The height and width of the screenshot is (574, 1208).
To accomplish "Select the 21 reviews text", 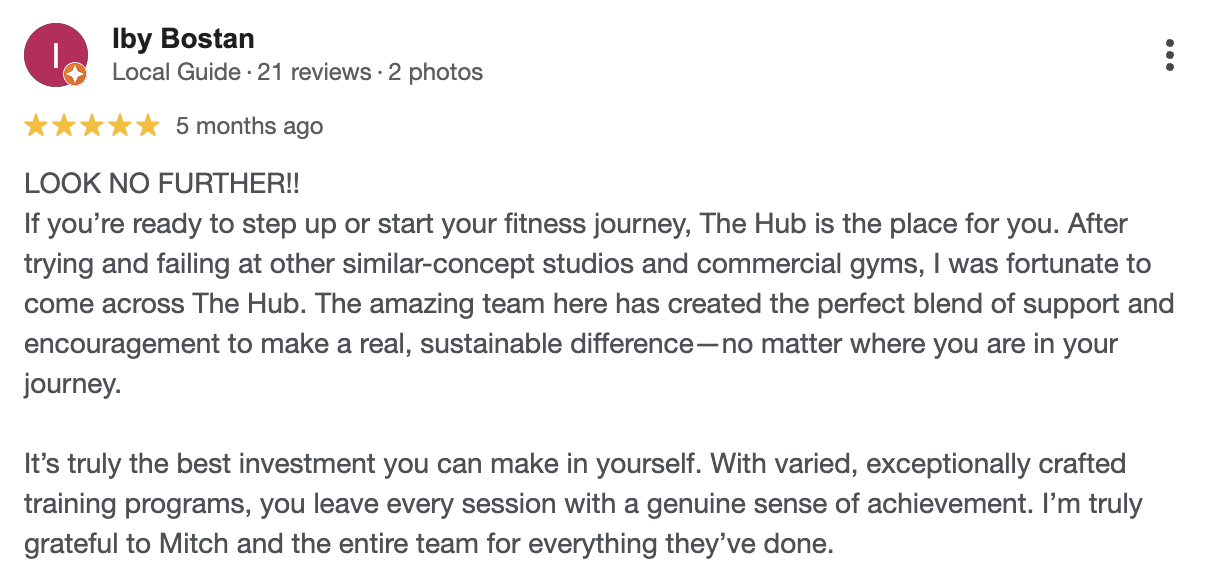I will pos(314,72).
